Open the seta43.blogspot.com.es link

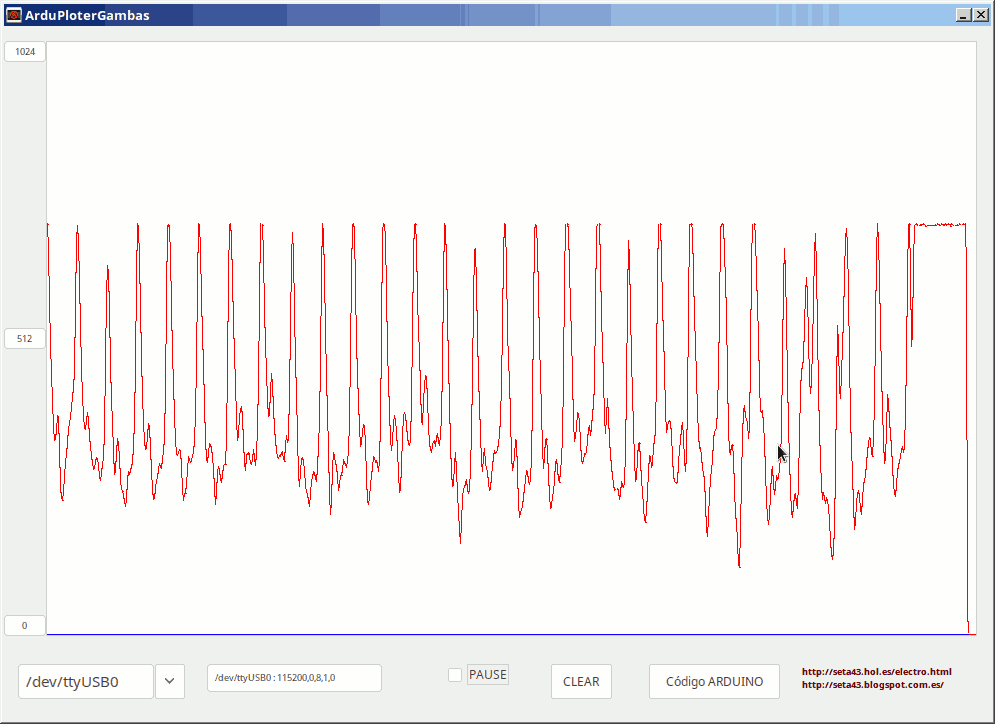[x=873, y=685]
